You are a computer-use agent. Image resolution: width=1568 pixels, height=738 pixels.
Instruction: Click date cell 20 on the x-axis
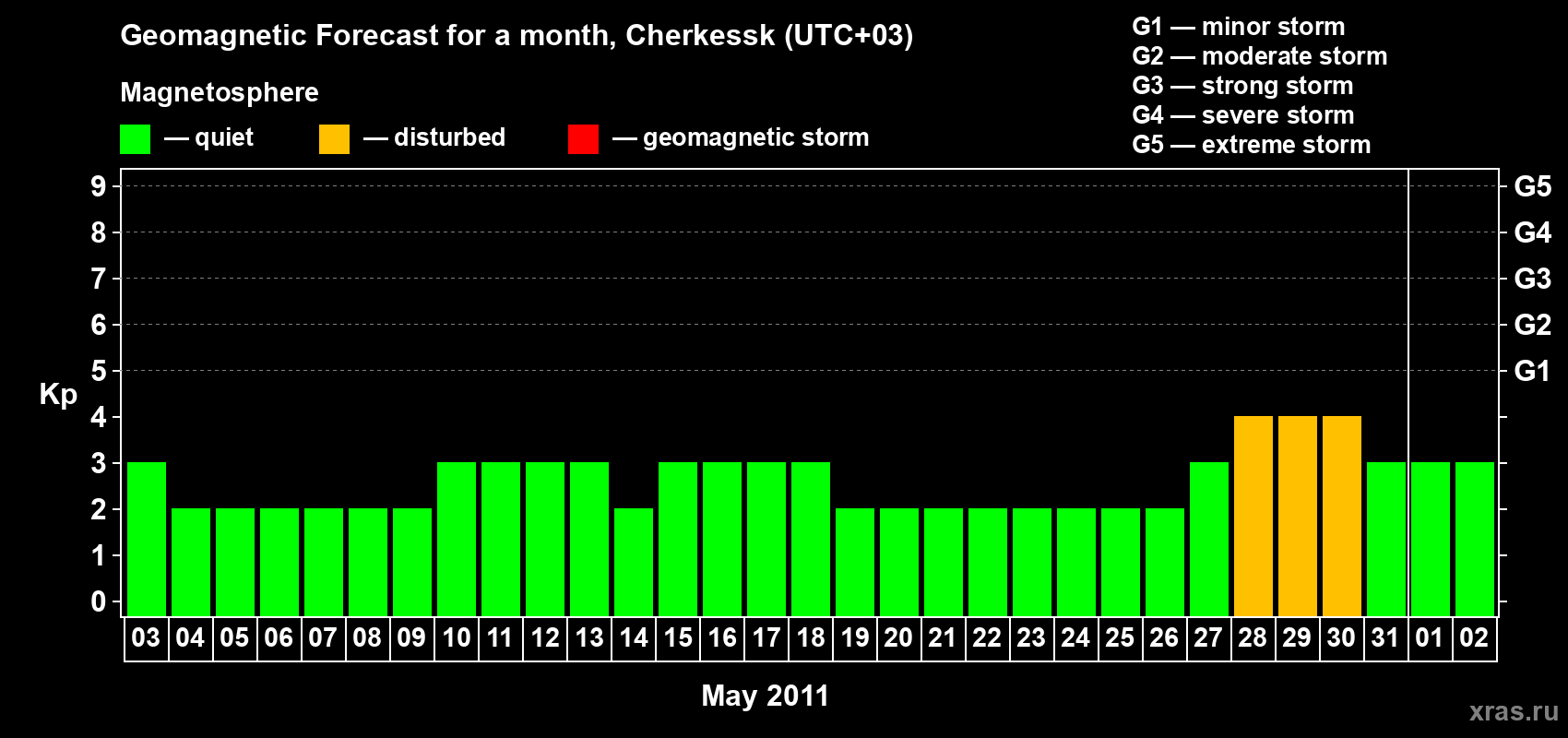point(899,638)
